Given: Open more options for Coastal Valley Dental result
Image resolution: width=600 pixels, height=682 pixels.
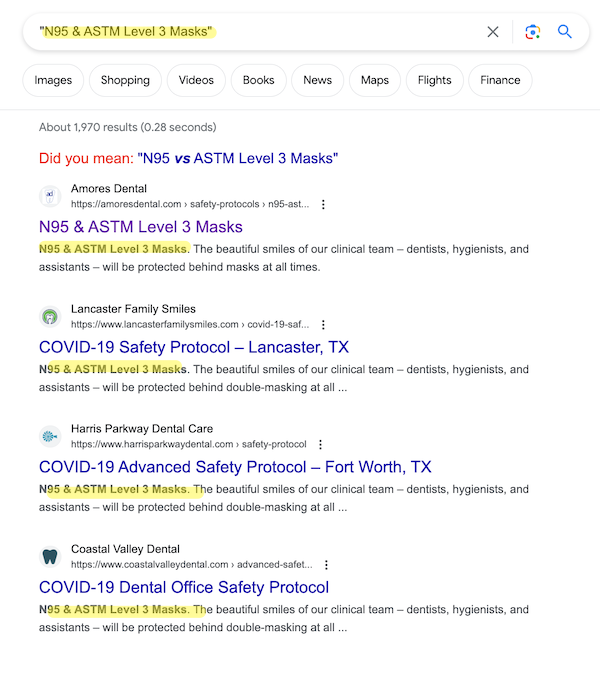Looking at the screenshot, I should (326, 565).
